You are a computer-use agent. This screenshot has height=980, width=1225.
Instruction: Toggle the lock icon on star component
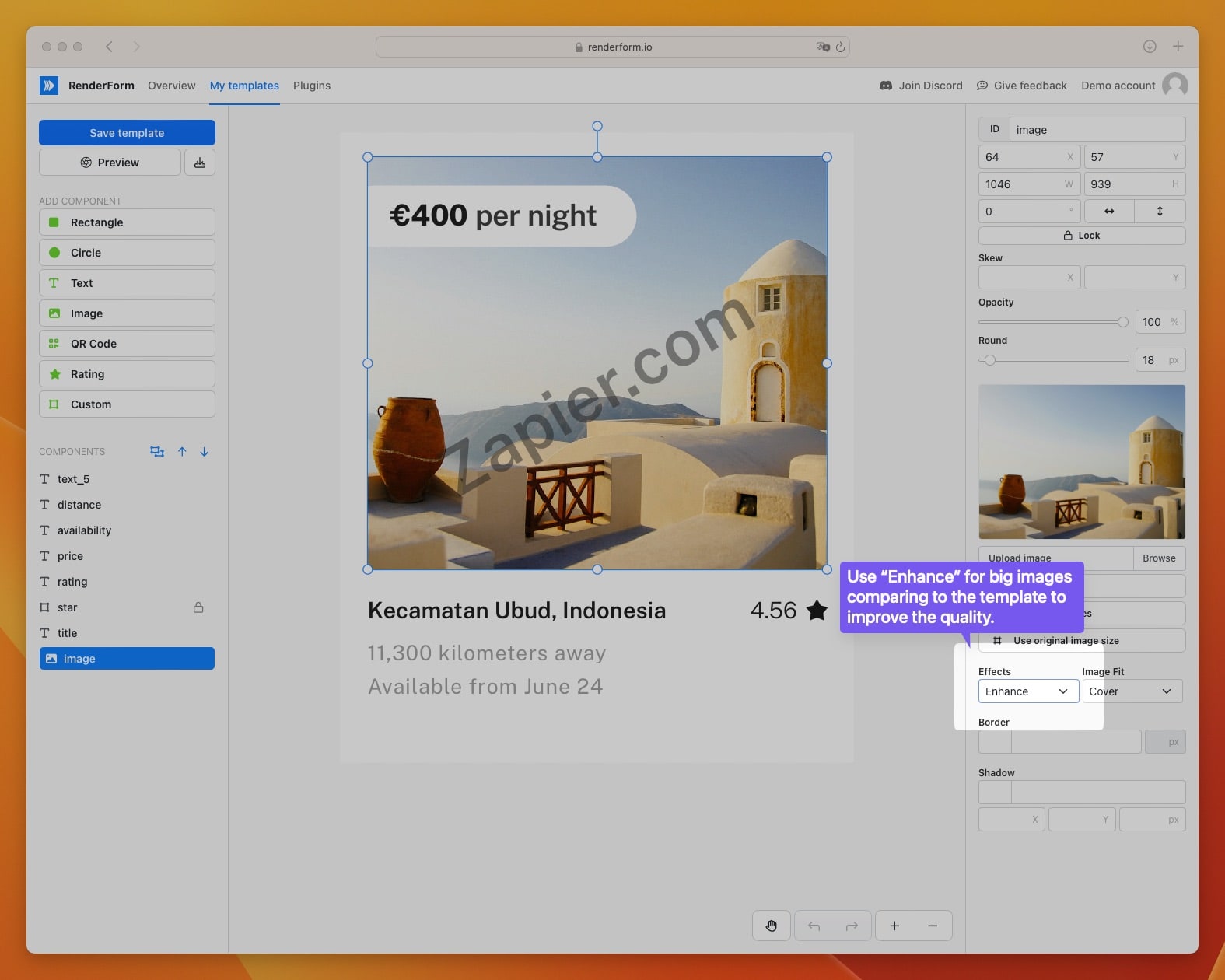tap(198, 607)
